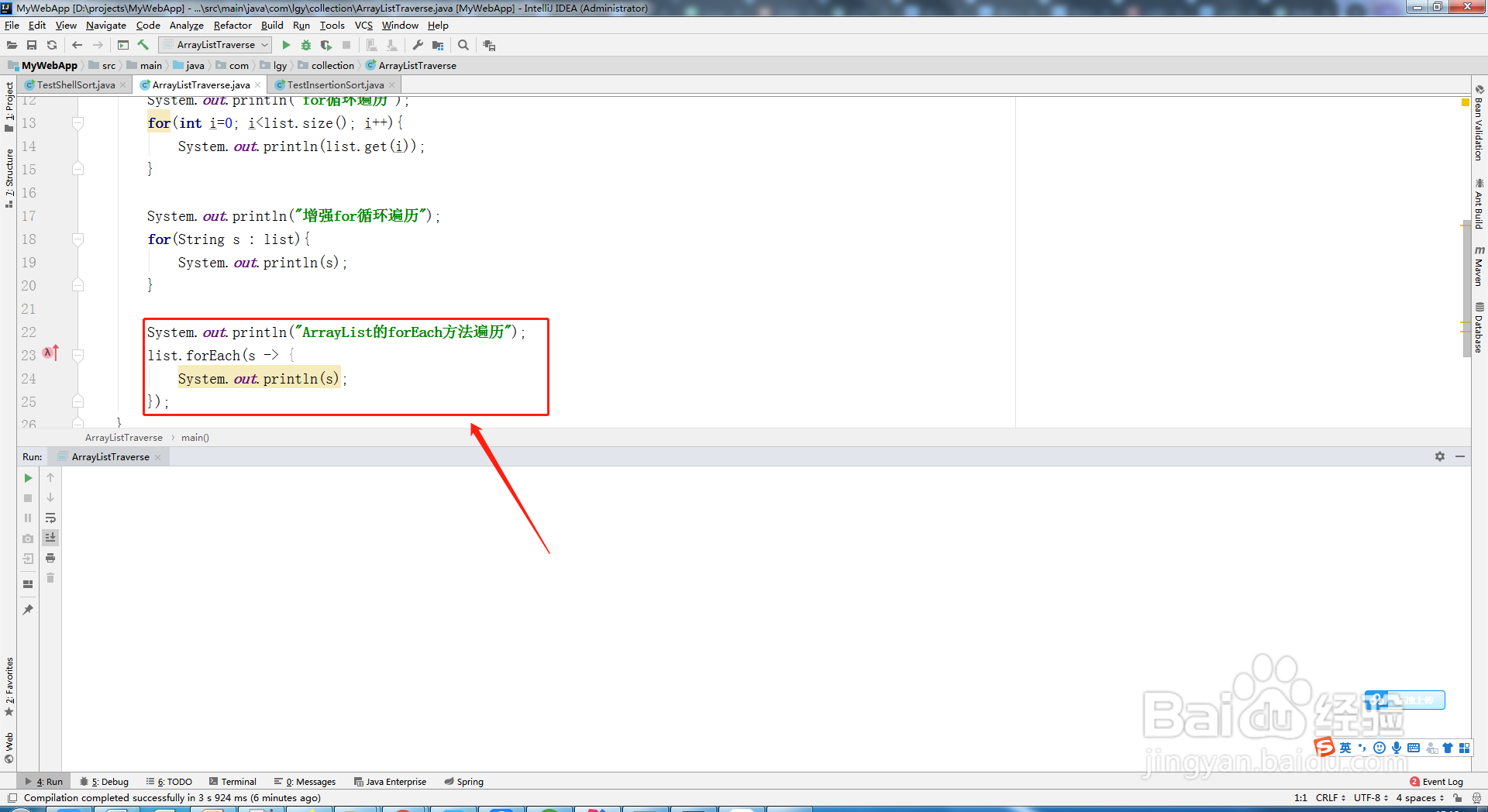Viewport: 1488px width, 812px height.
Task: Print the Run console output
Action: click(x=50, y=558)
